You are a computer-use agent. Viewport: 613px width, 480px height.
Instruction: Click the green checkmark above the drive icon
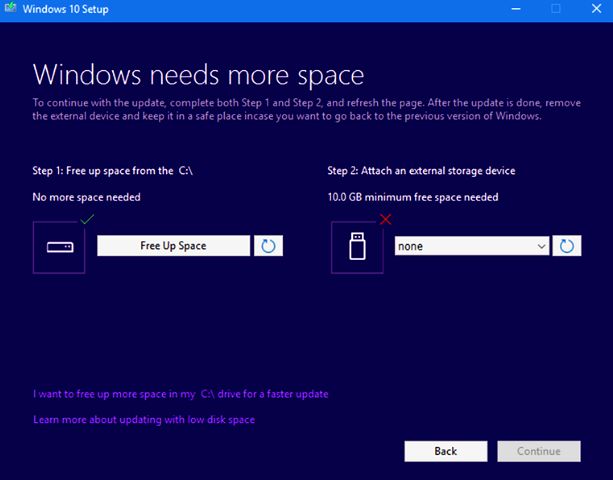point(87,219)
